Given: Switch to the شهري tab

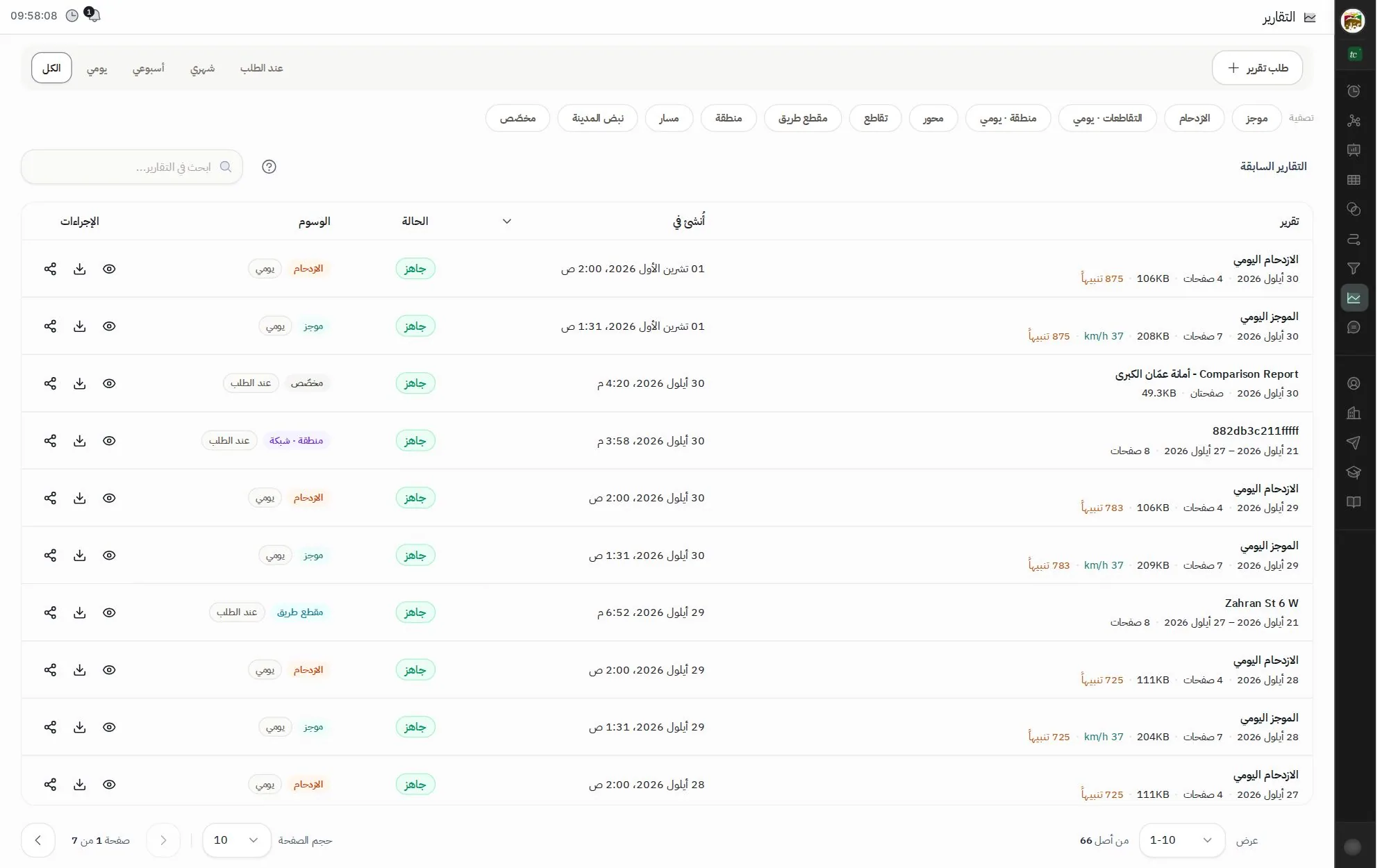Looking at the screenshot, I should [203, 68].
